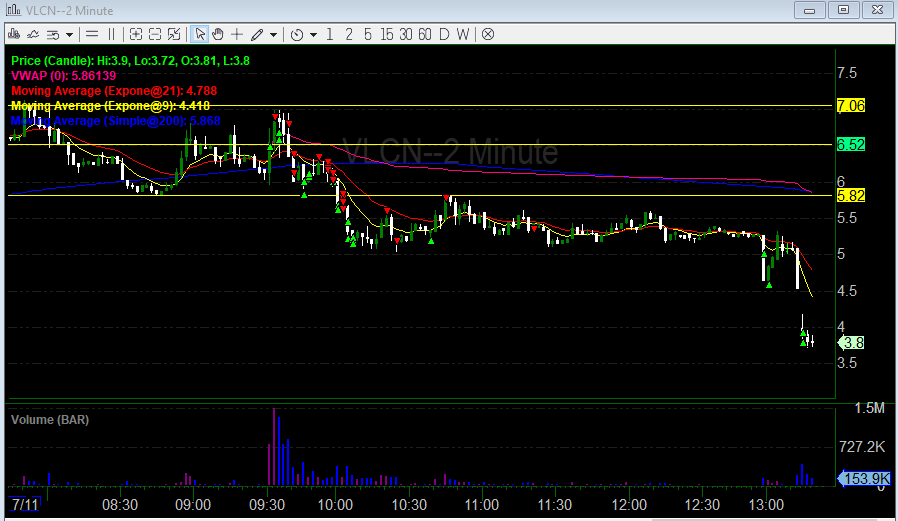
Task: Switch to the 60 minute interval
Action: pos(424,34)
